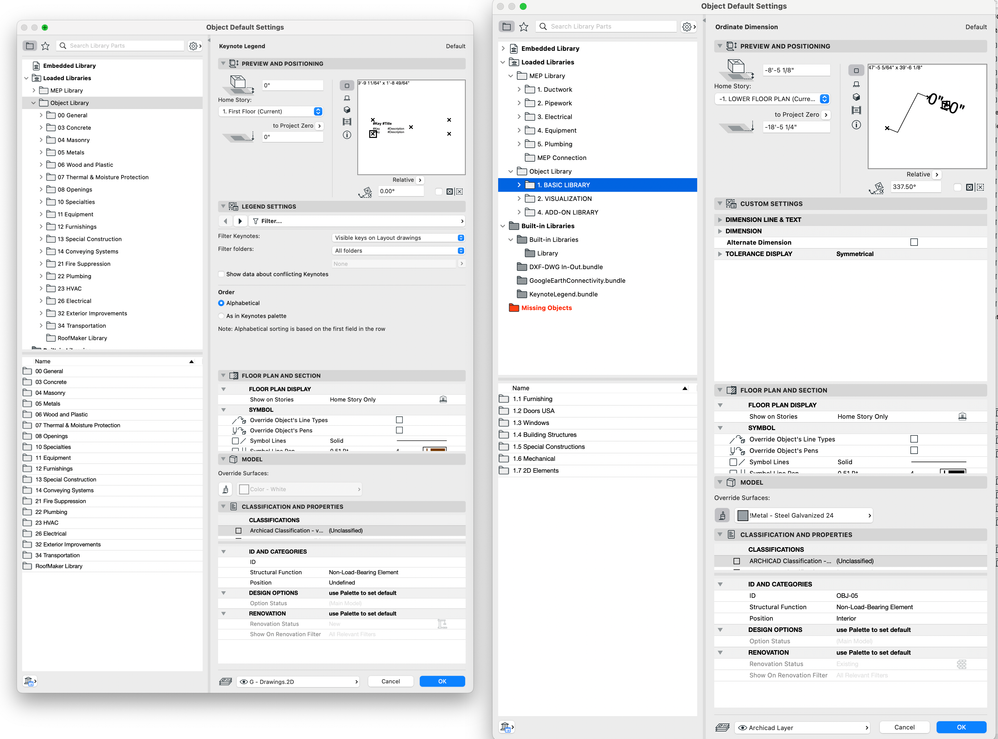The width and height of the screenshot is (998, 739).
Task: Enable Override Object's Line Types checkbox
Action: tap(401, 420)
